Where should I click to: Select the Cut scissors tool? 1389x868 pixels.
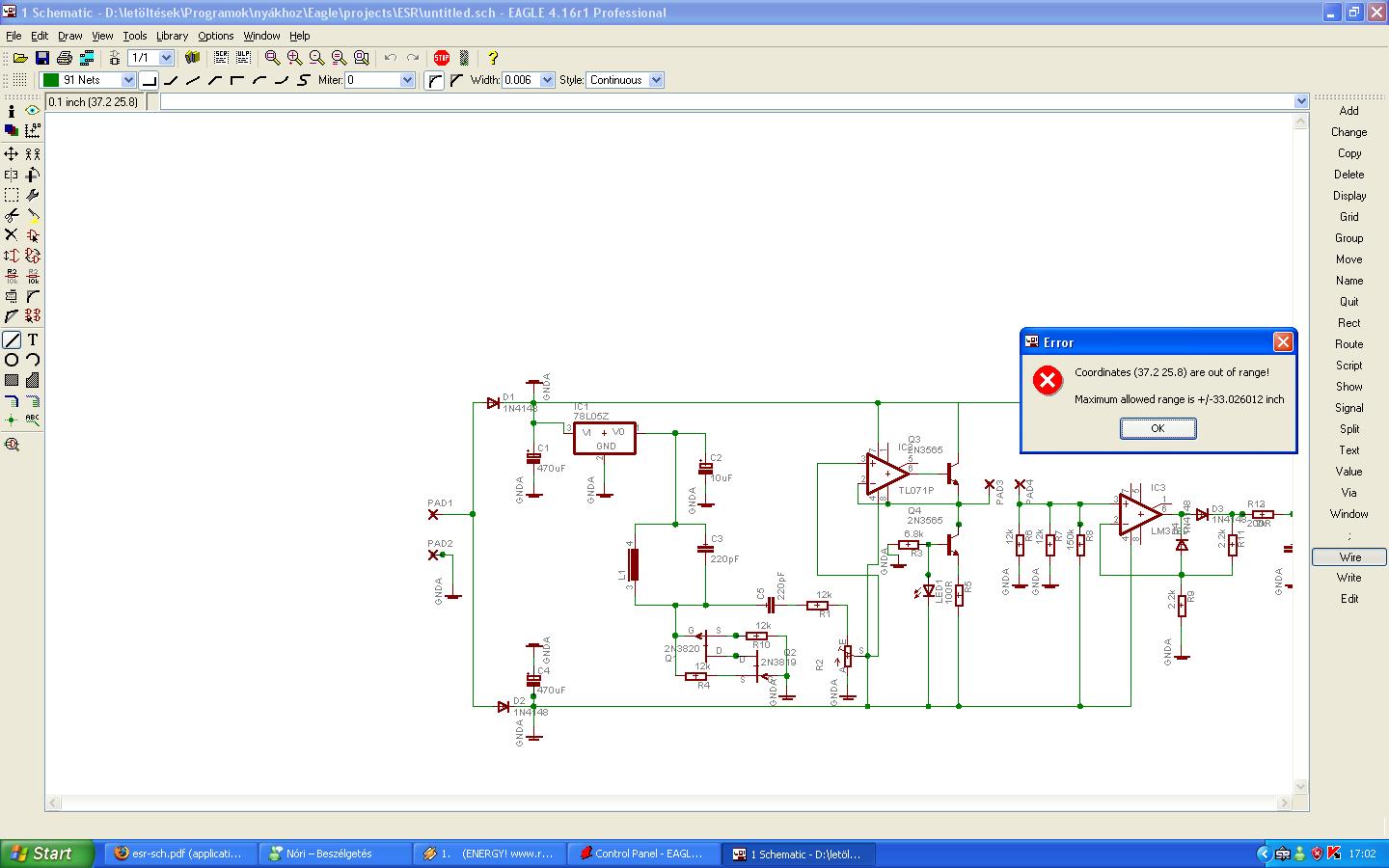point(12,215)
